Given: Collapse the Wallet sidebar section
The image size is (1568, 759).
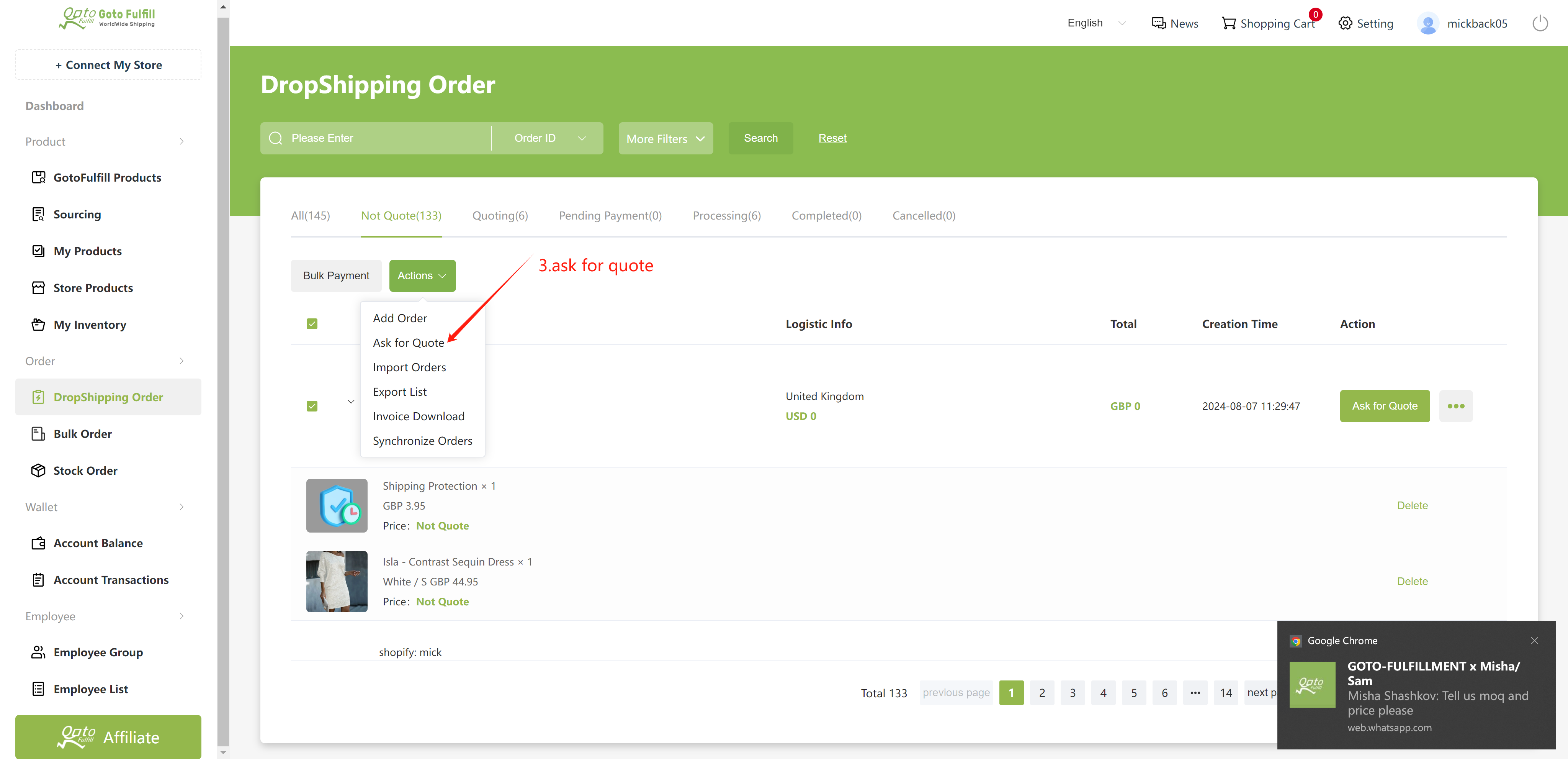Looking at the screenshot, I should point(181,507).
